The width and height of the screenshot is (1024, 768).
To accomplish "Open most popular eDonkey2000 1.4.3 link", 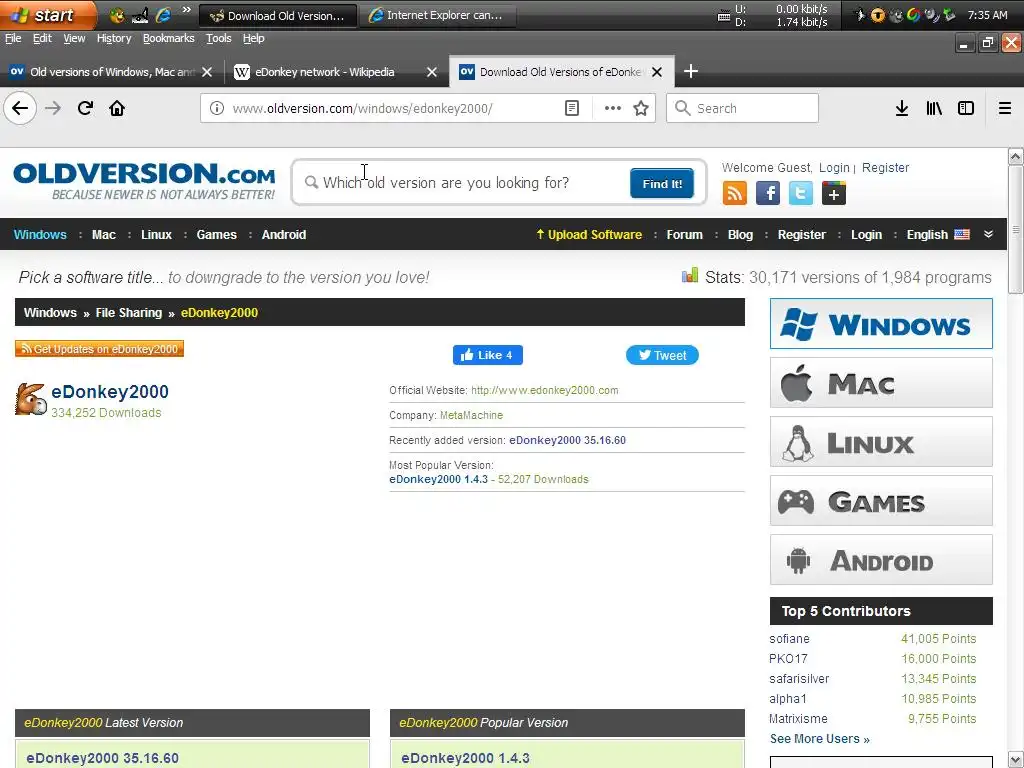I will pos(438,479).
